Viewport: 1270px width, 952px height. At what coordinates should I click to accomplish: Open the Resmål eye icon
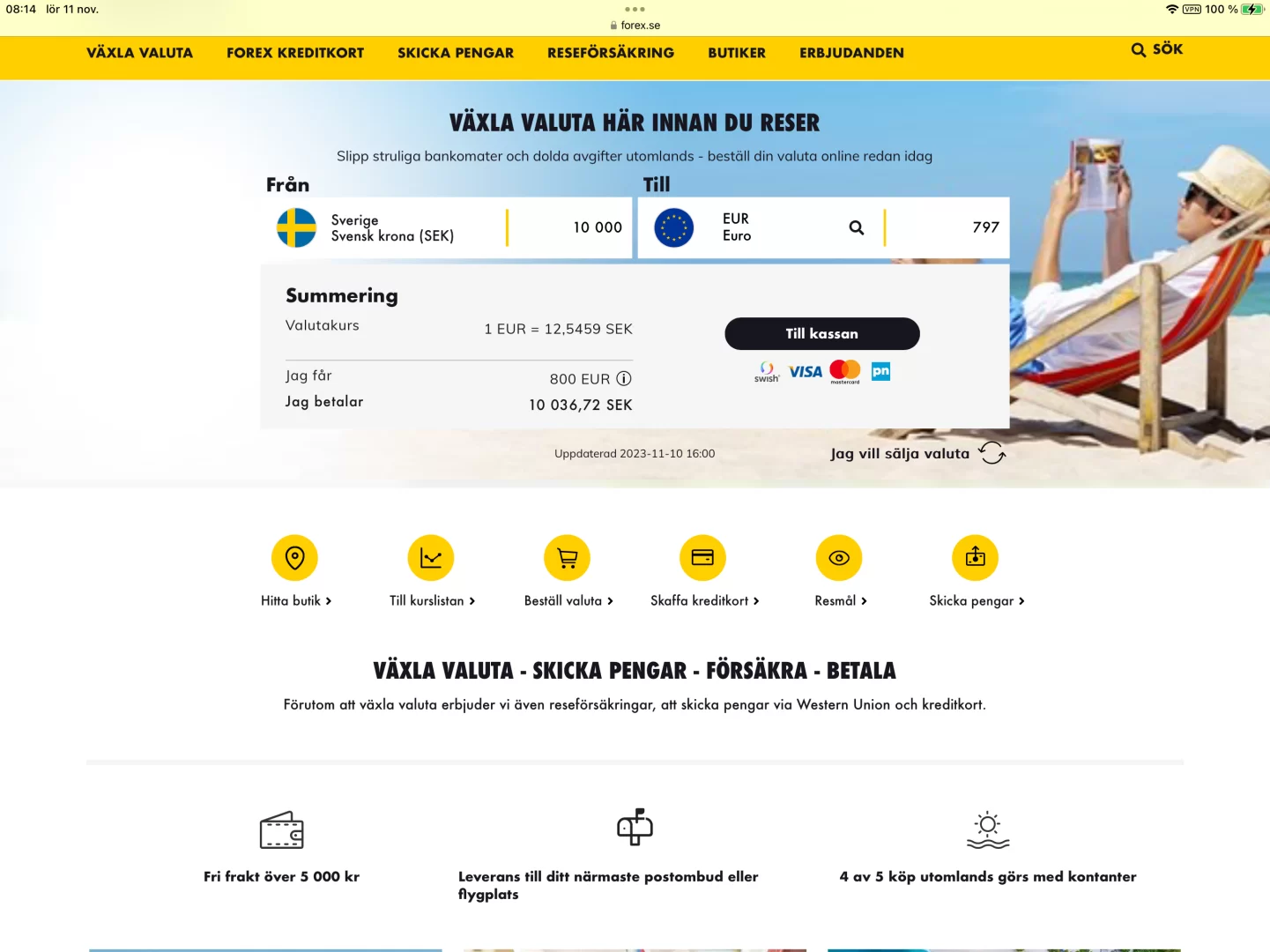click(839, 558)
